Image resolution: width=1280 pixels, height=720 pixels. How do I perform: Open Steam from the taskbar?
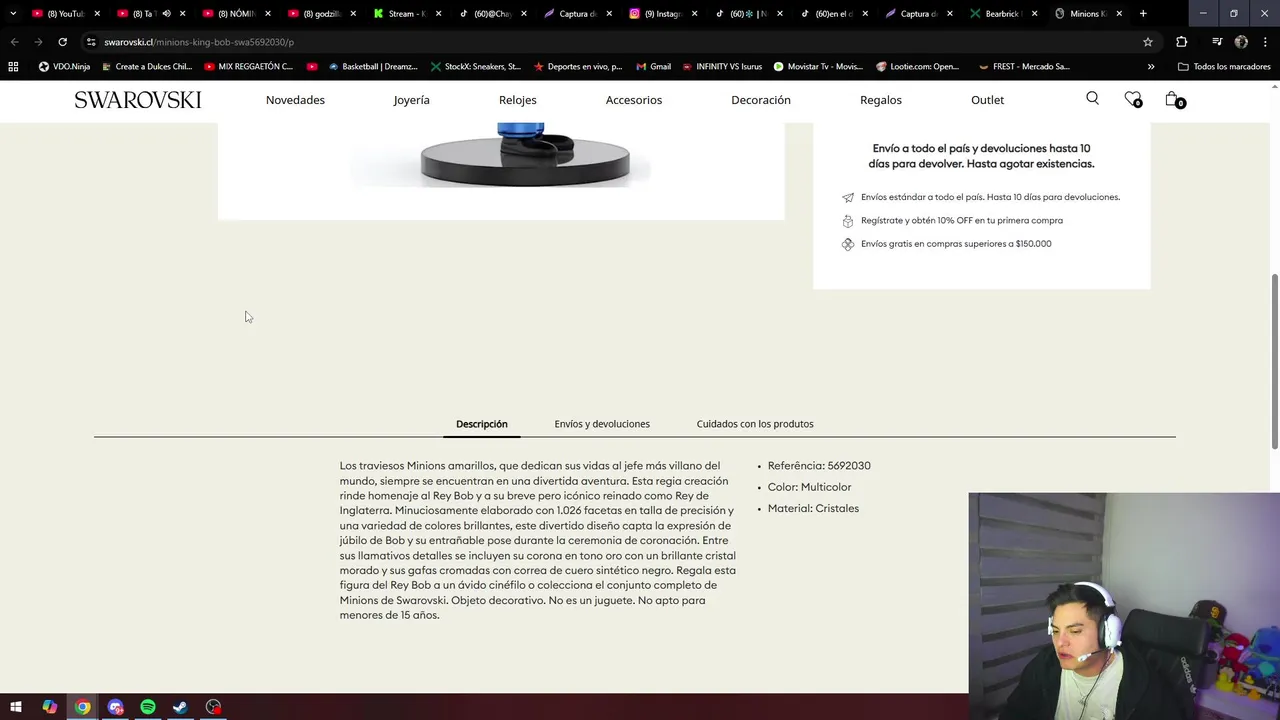tap(180, 707)
